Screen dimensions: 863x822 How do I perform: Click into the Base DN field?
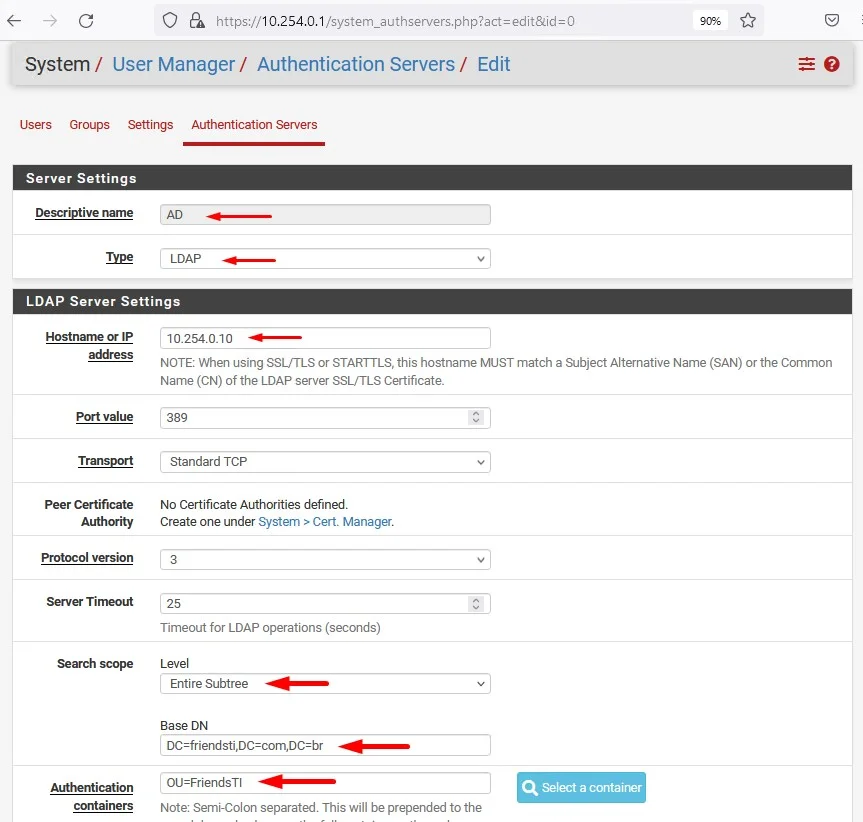(x=325, y=745)
